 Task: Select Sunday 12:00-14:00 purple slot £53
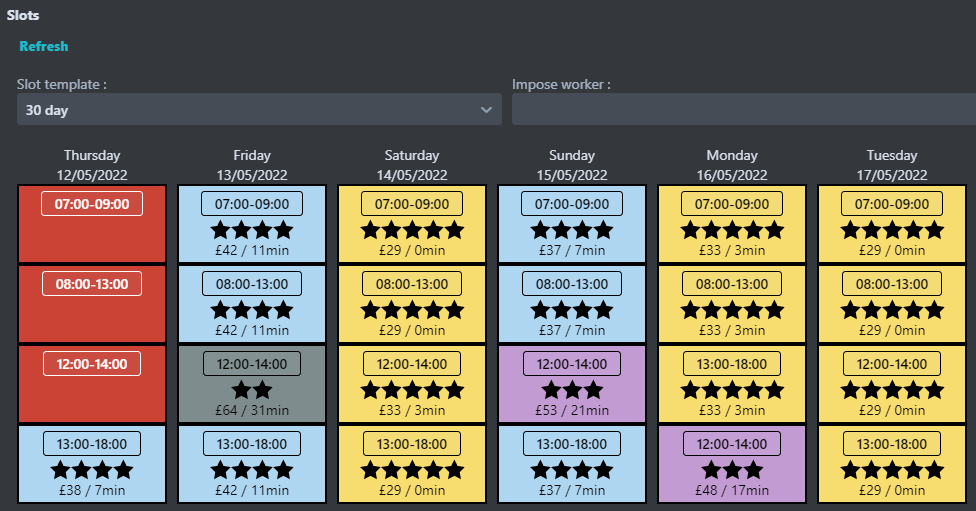coord(572,384)
